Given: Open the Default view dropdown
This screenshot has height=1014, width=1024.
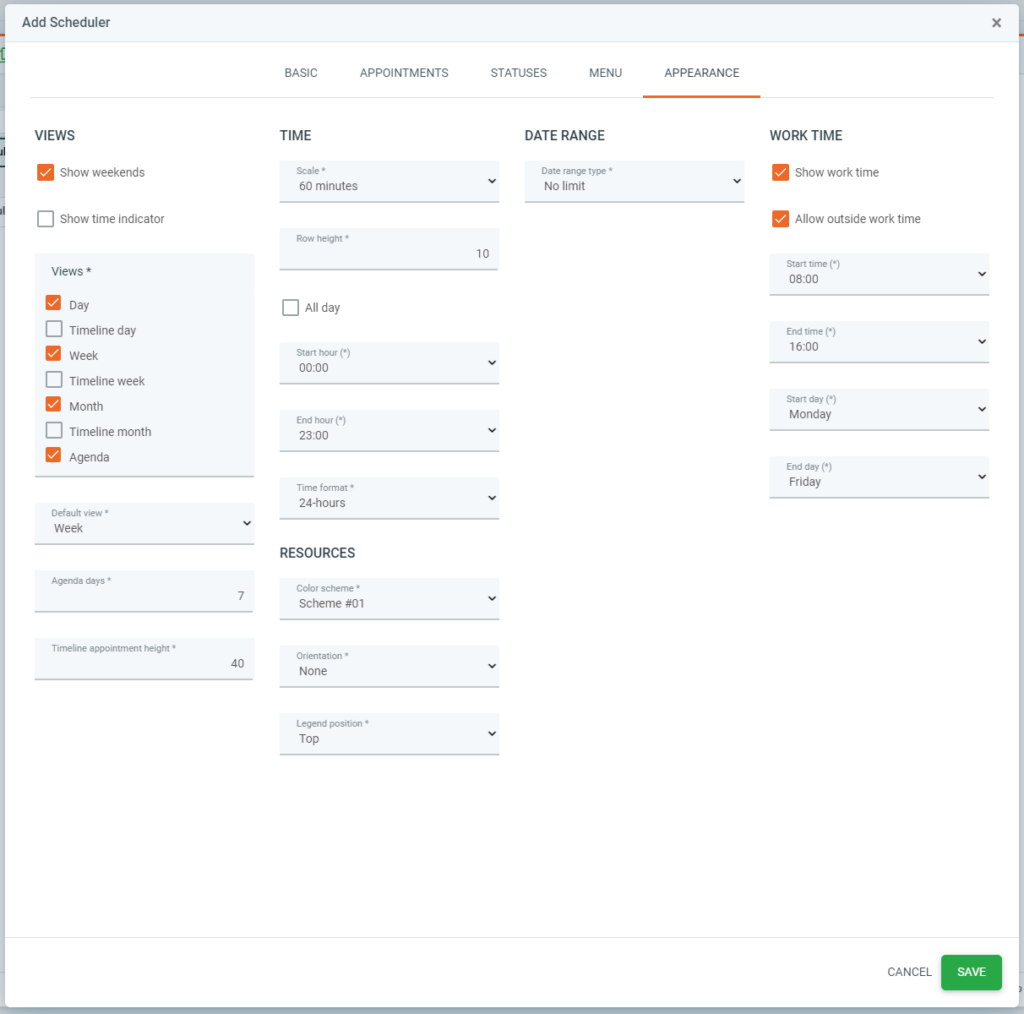Looking at the screenshot, I should [144, 523].
